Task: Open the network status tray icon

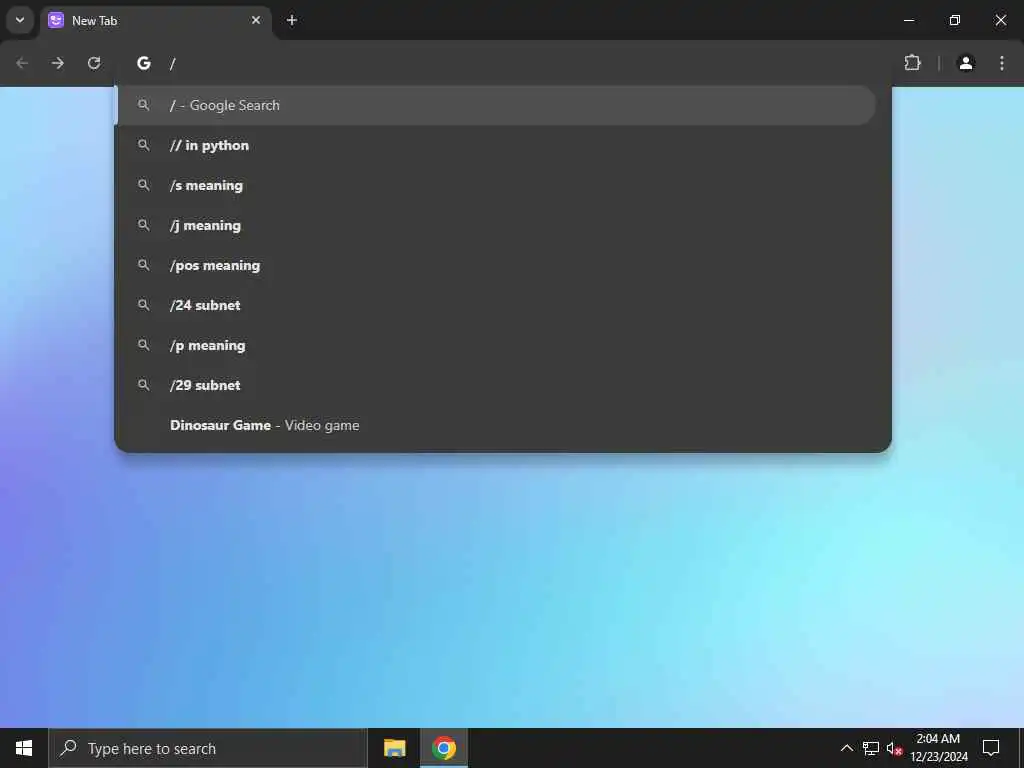Action: coord(871,748)
